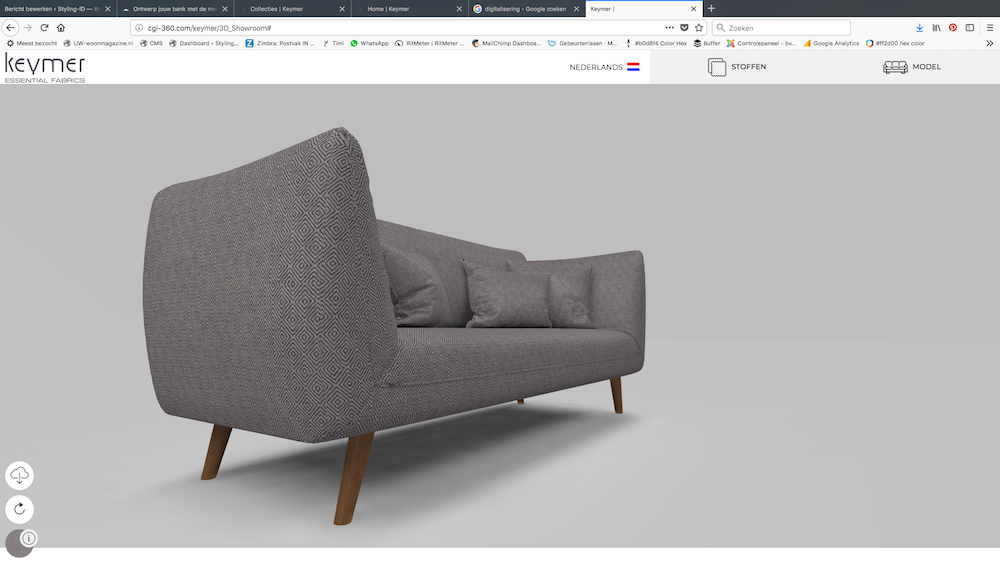Viewport: 1000px width, 563px height.
Task: Click the 3D sofa preview
Action: coord(394,325)
